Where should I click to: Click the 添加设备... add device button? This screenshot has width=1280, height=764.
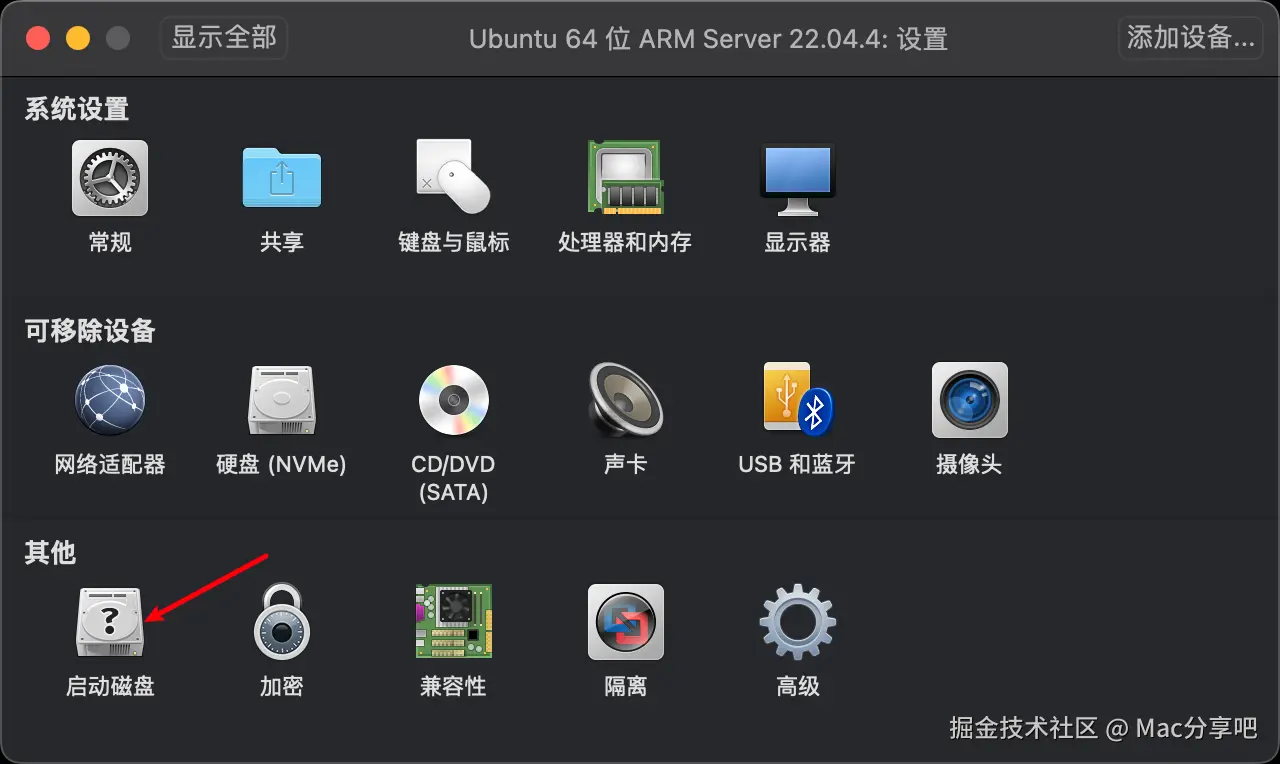(1190, 38)
